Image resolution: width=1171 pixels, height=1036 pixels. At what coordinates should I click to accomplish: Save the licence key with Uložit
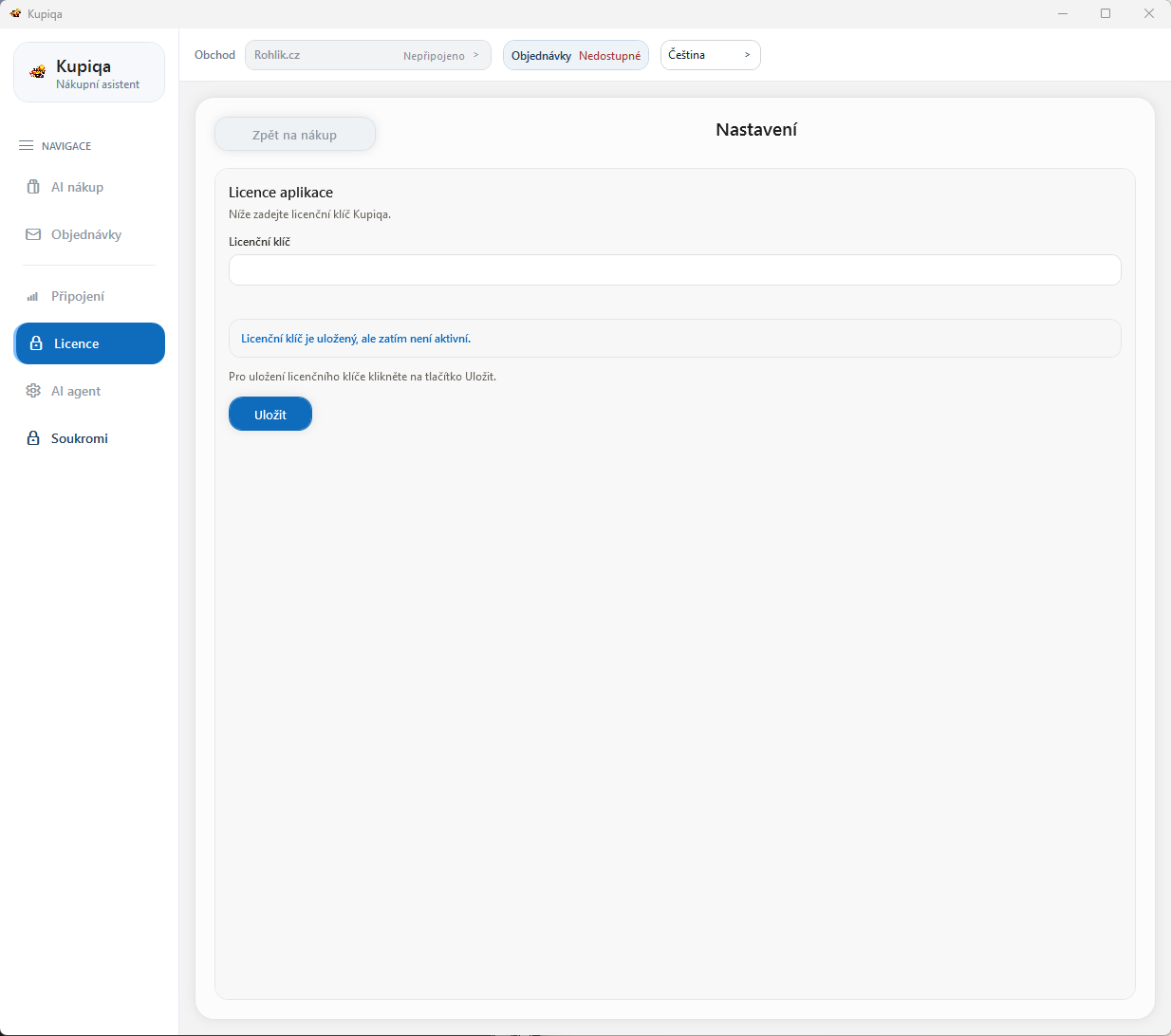(270, 415)
